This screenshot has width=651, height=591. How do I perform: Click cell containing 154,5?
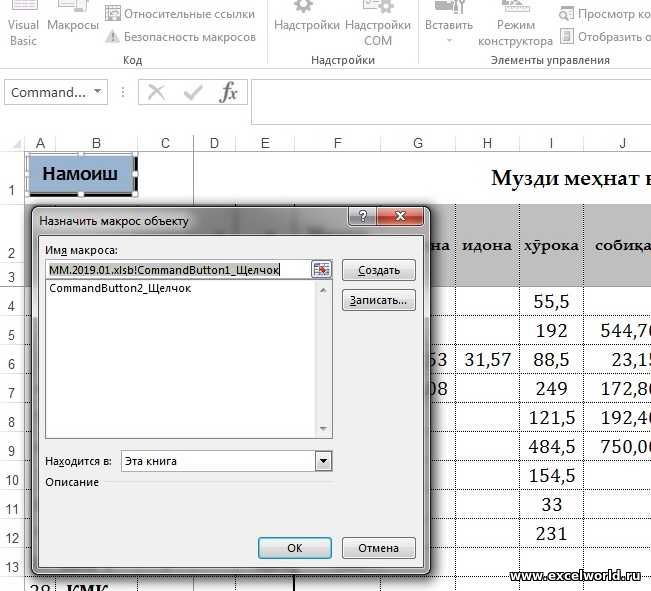(551, 476)
